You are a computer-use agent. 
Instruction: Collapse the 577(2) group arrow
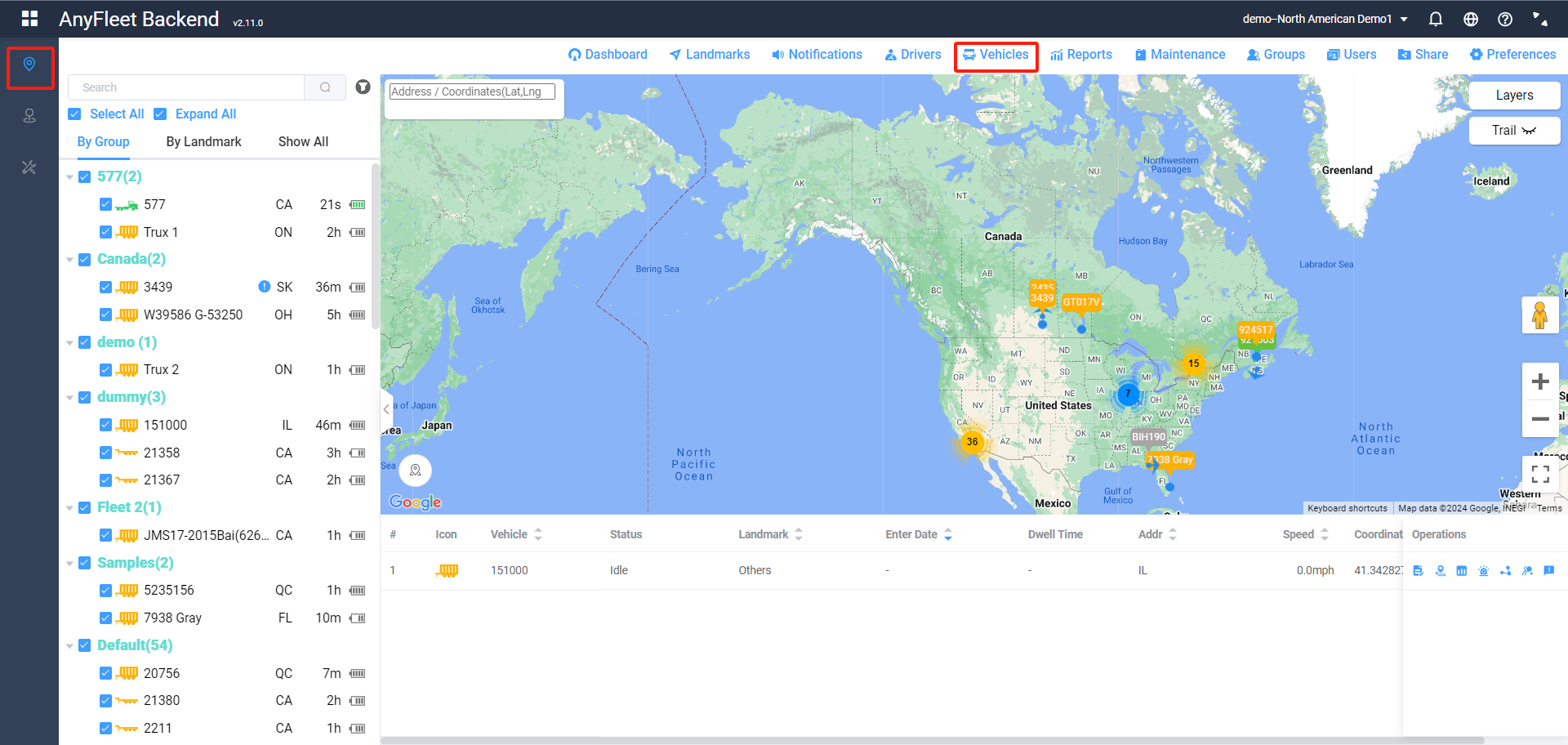tap(69, 177)
